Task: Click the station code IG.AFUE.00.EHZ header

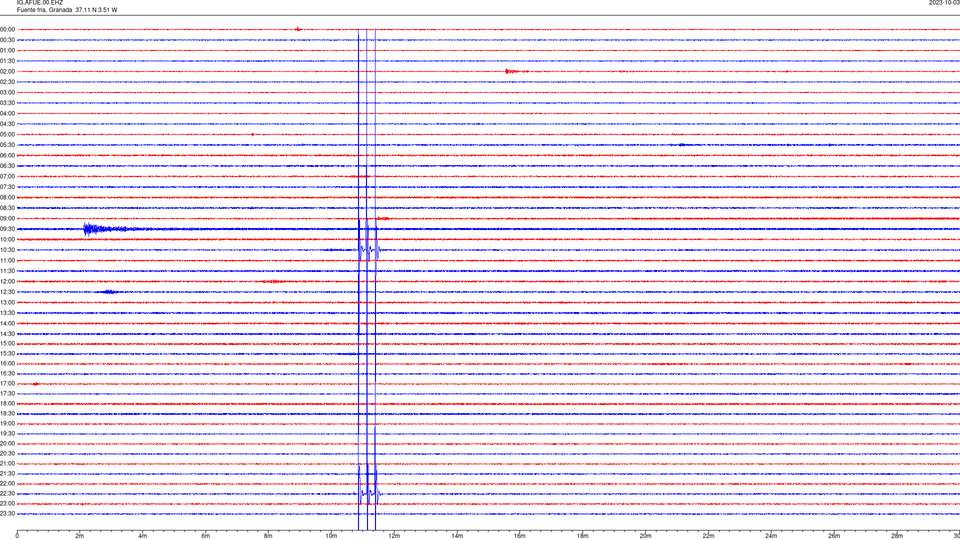Action: [40, 3]
